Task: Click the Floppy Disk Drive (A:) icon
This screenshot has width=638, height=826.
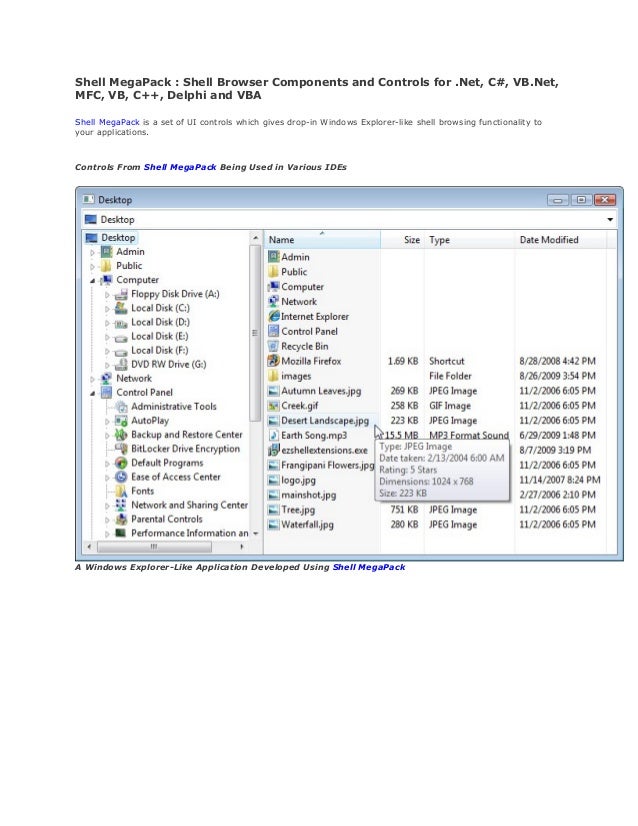Action: [121, 294]
